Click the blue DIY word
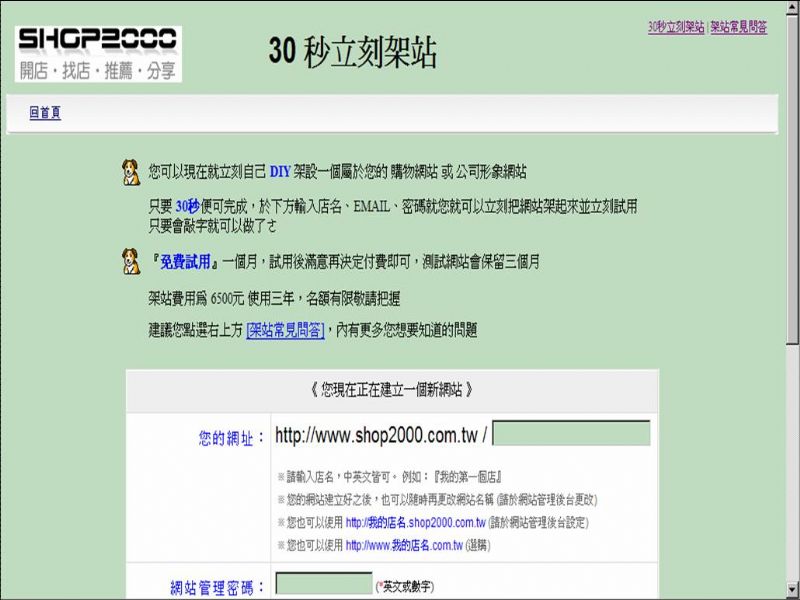 [x=280, y=171]
